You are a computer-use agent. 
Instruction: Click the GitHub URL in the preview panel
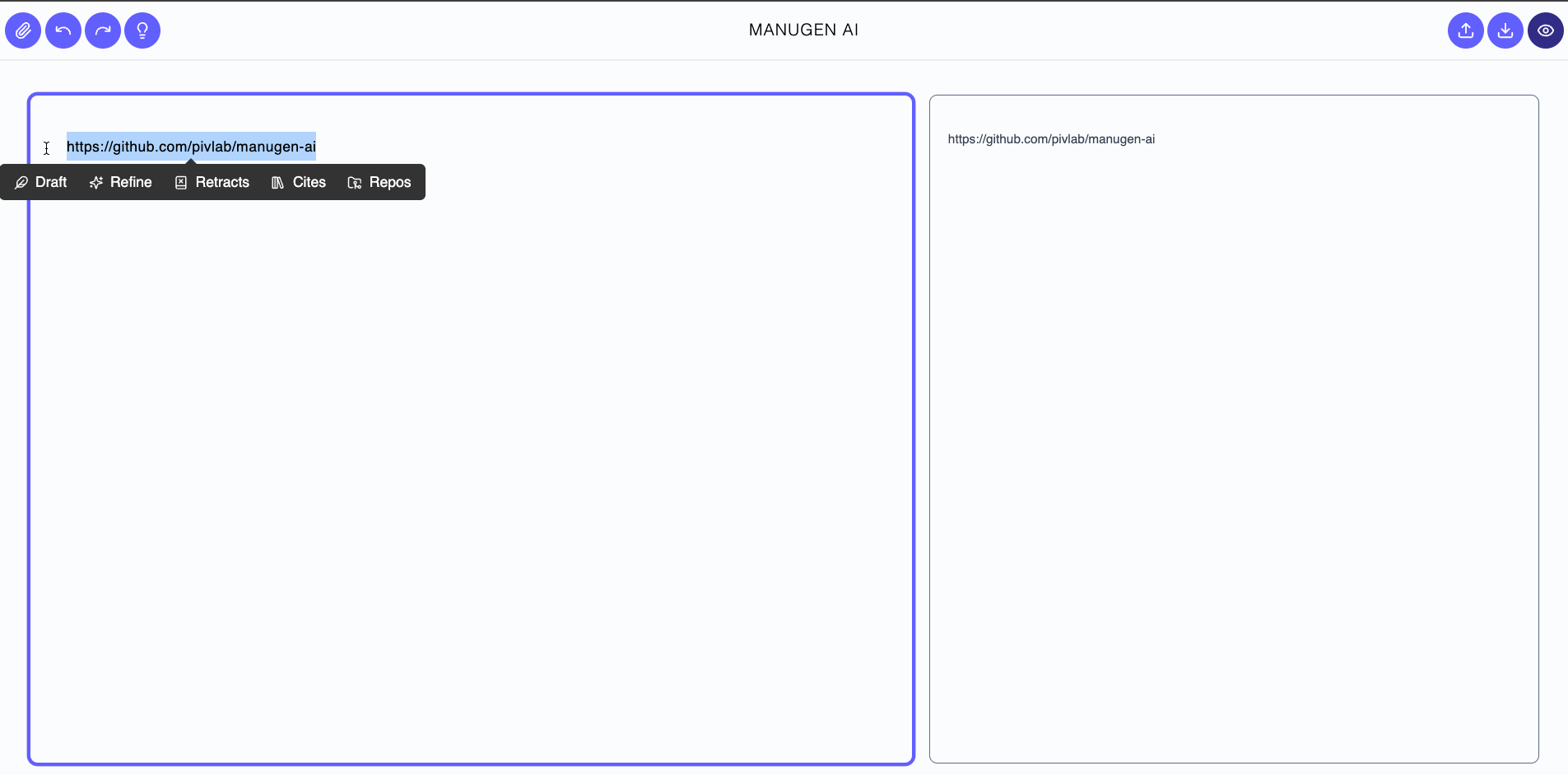(1051, 138)
